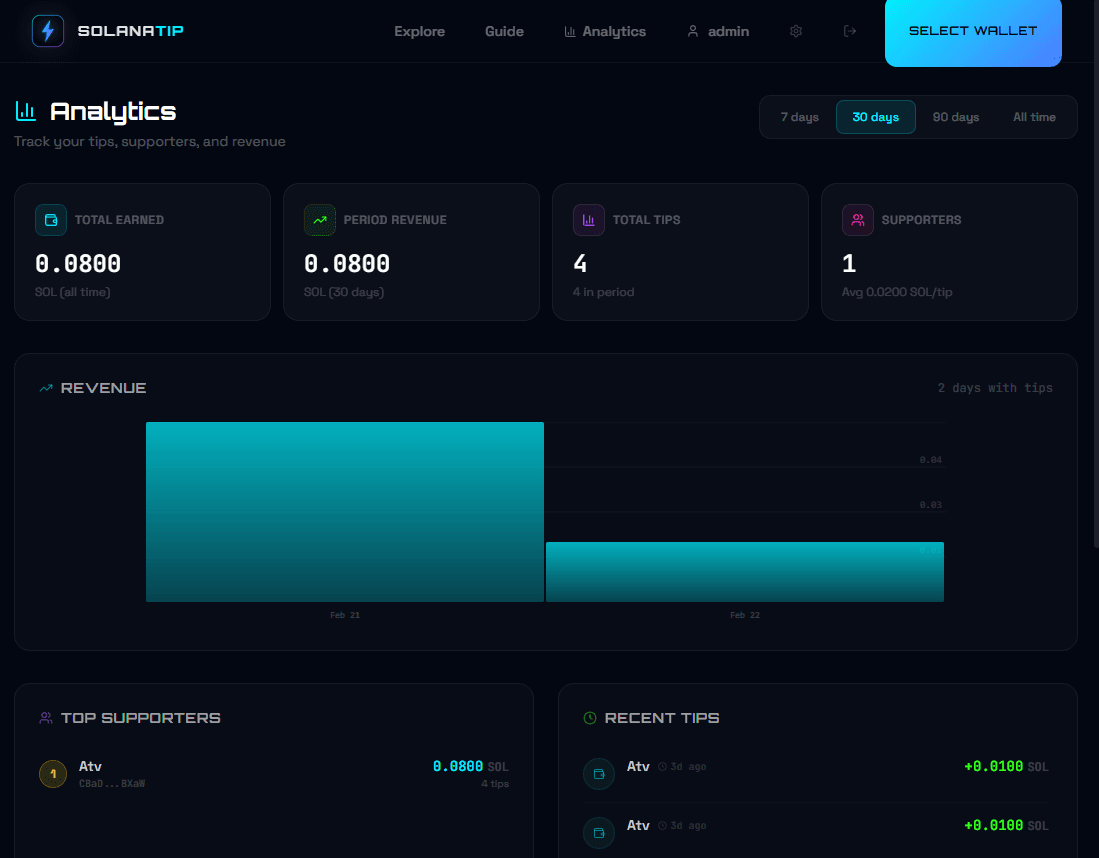Click the logout arrow icon
The height and width of the screenshot is (858, 1099).
point(850,31)
